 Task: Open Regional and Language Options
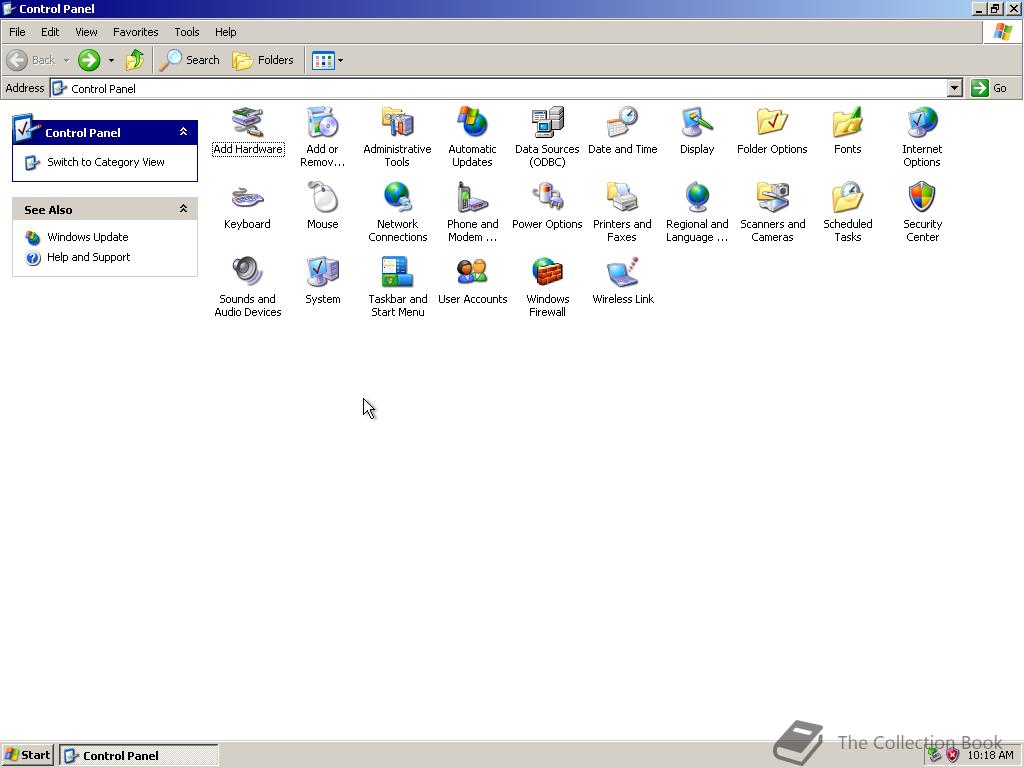tap(697, 212)
